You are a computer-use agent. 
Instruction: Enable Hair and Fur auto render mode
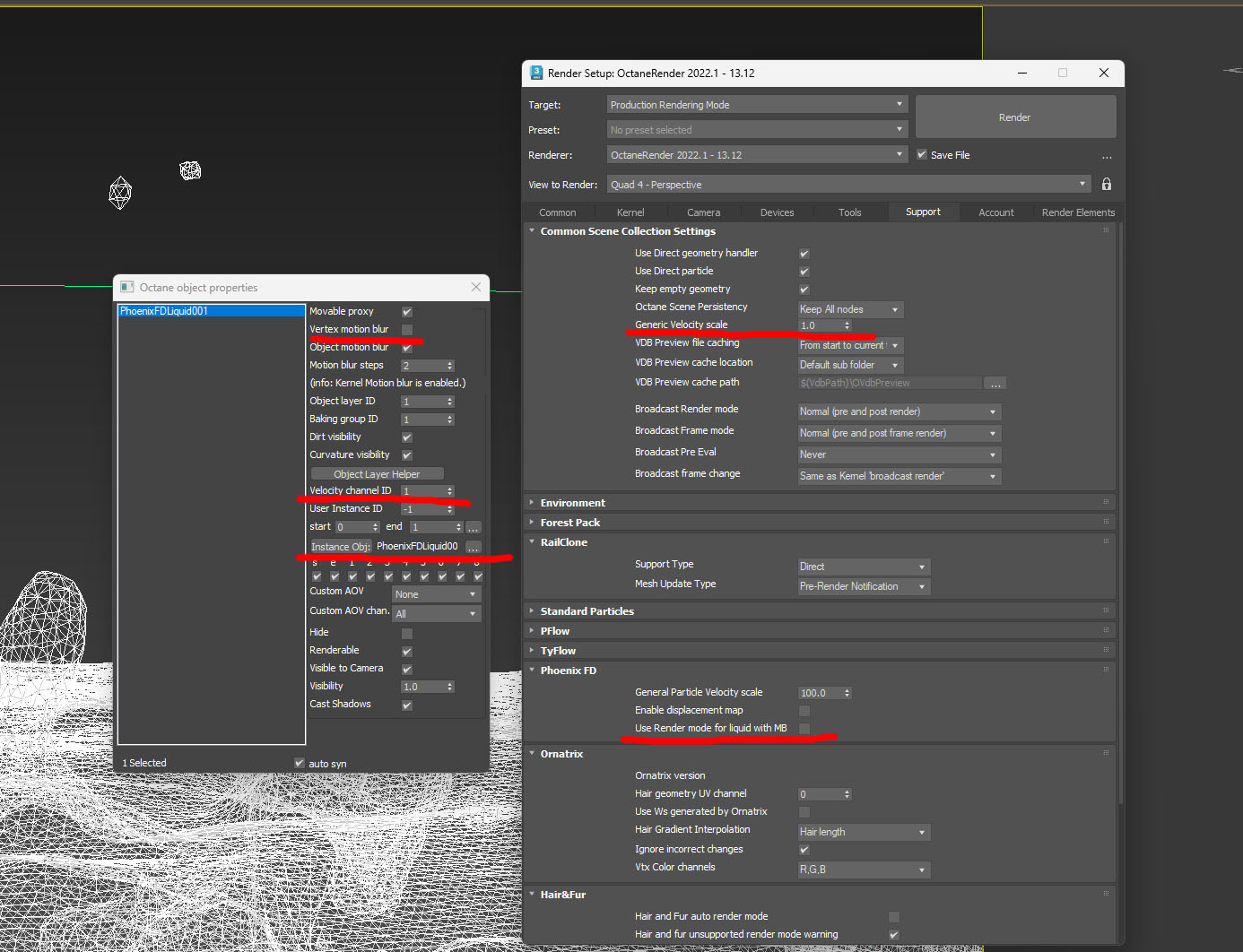click(894, 917)
